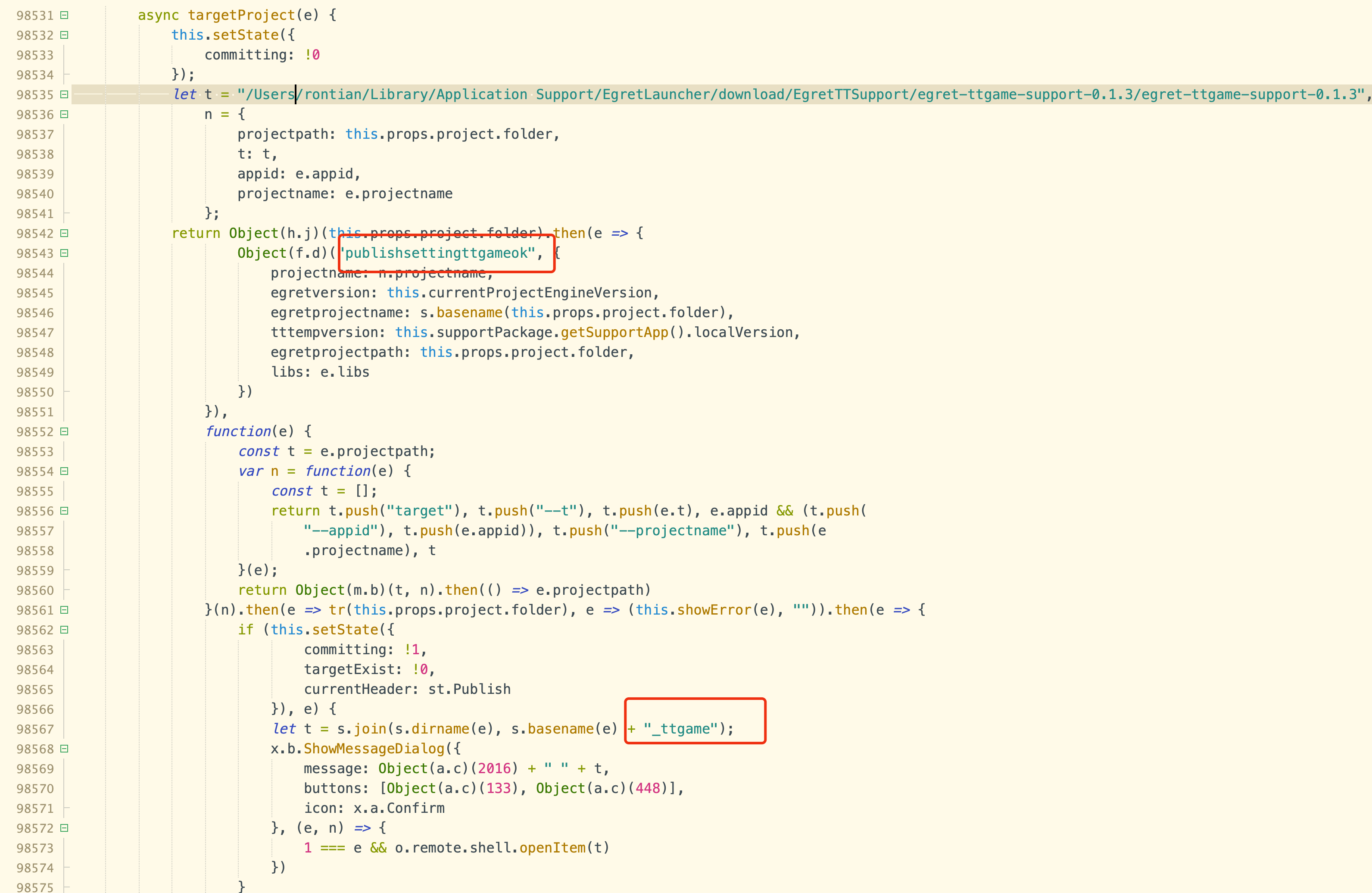Image resolution: width=1372 pixels, height=893 pixels.
Task: Collapse the fold marker at line 98561
Action: pos(65,610)
